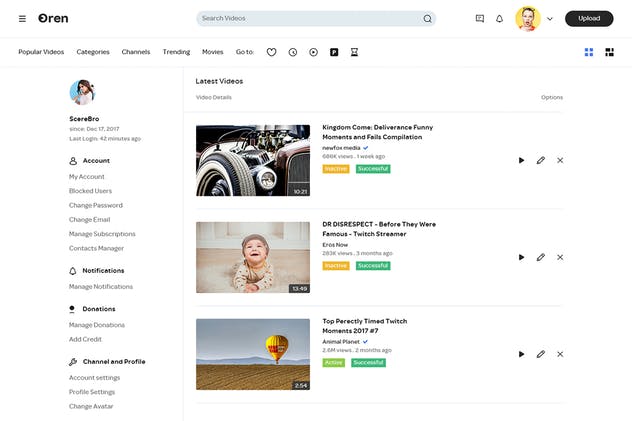Visit Eros Now channel
The width and height of the screenshot is (632, 421).
pos(335,245)
